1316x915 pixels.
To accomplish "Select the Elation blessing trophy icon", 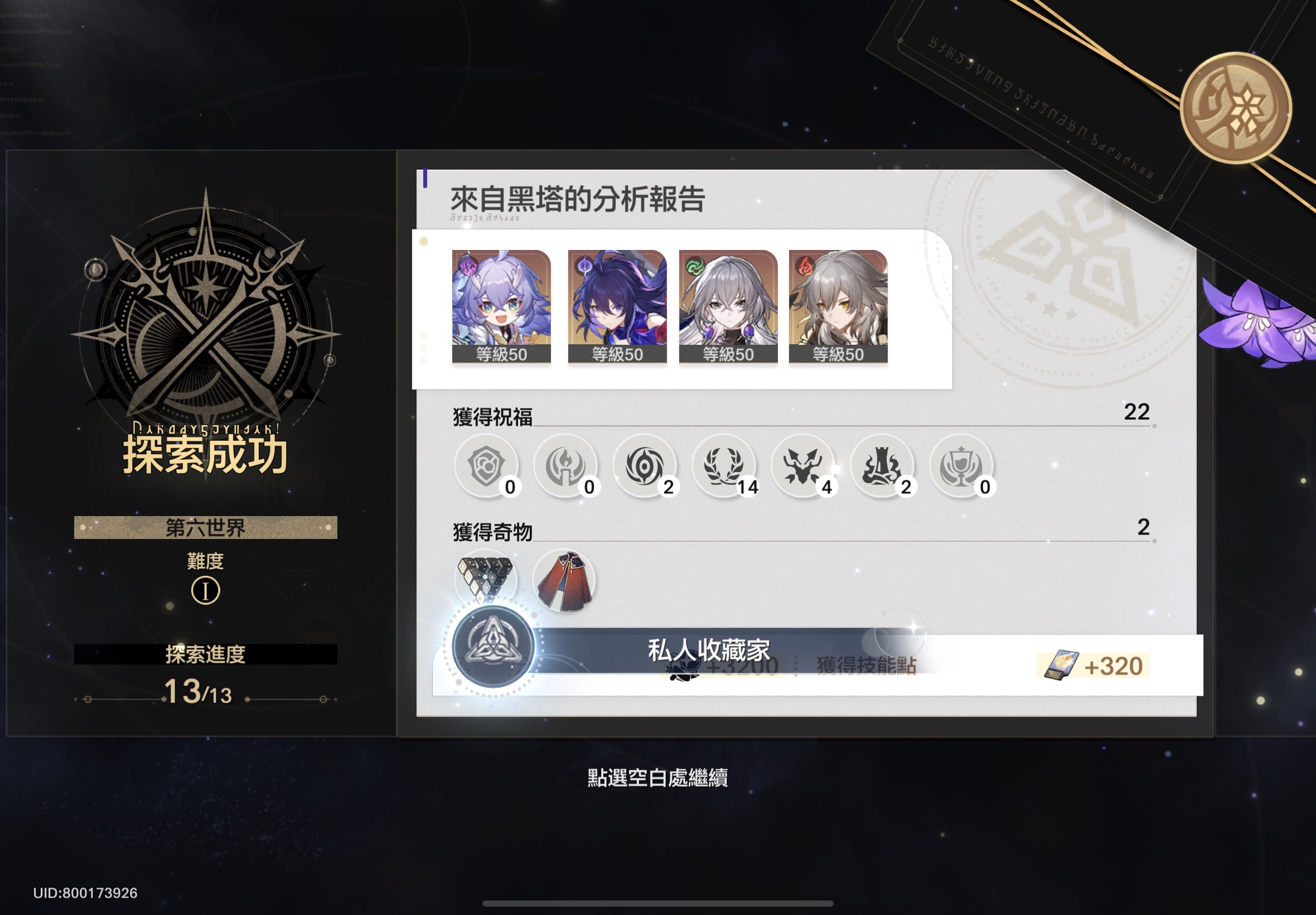I will (961, 465).
